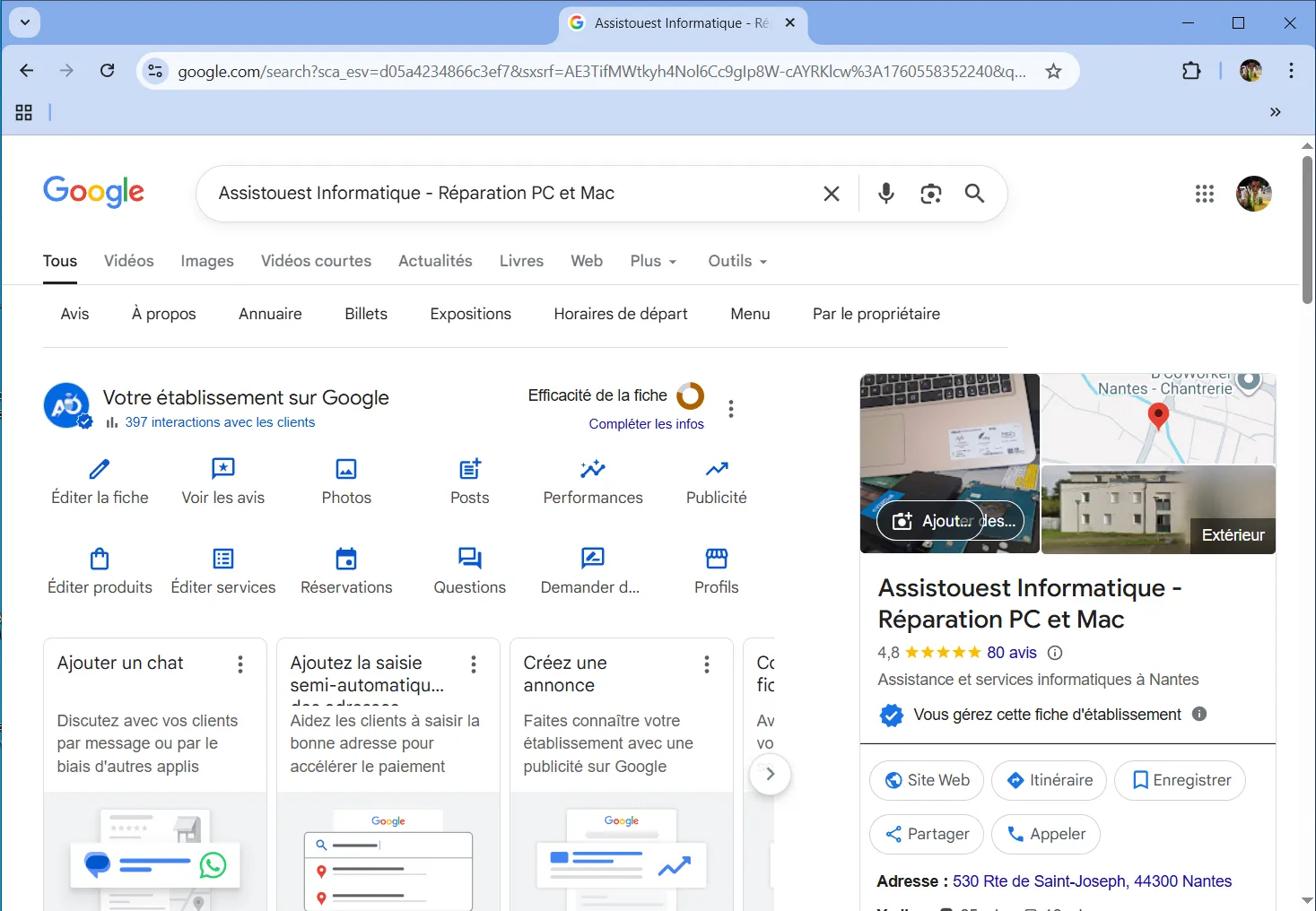
Task: Select the Réservations calendar icon
Action: (346, 559)
